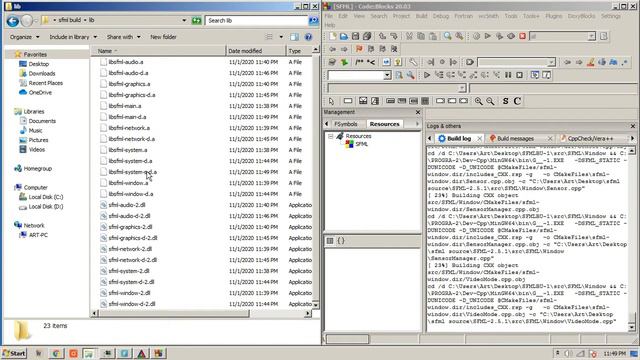The image size is (640, 360).
Task: Click the New file icon in Code::Blocks
Action: tap(333, 36)
